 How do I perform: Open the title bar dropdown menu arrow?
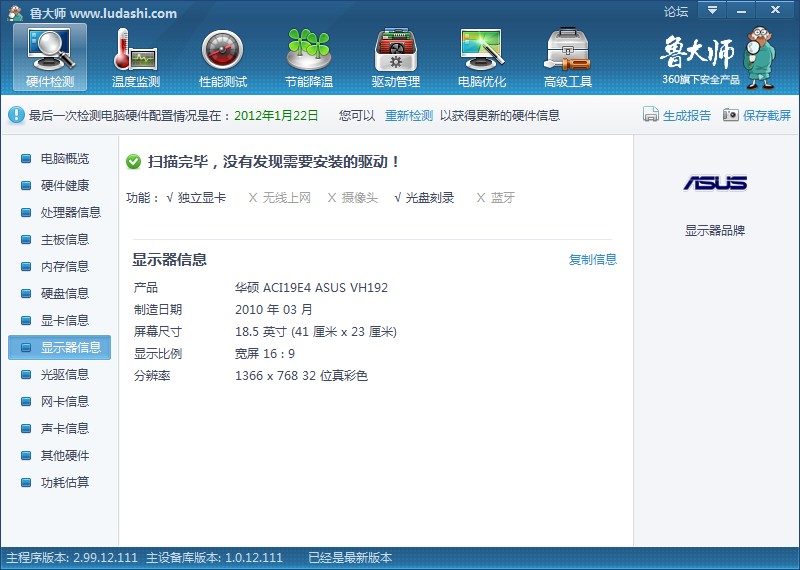(x=711, y=10)
